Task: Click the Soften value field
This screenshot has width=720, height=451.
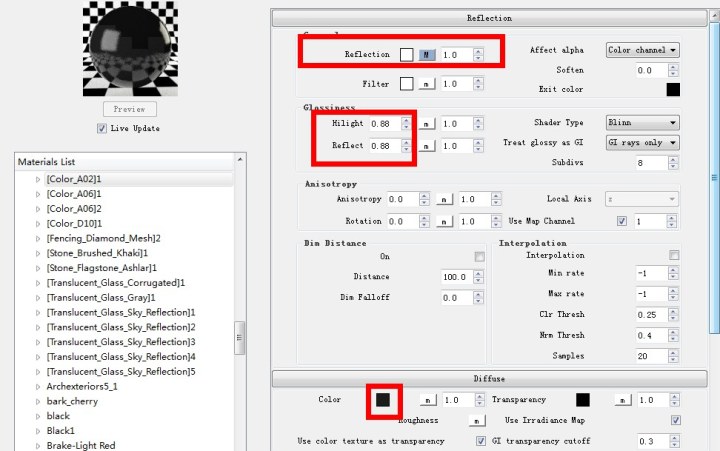Action: point(651,70)
